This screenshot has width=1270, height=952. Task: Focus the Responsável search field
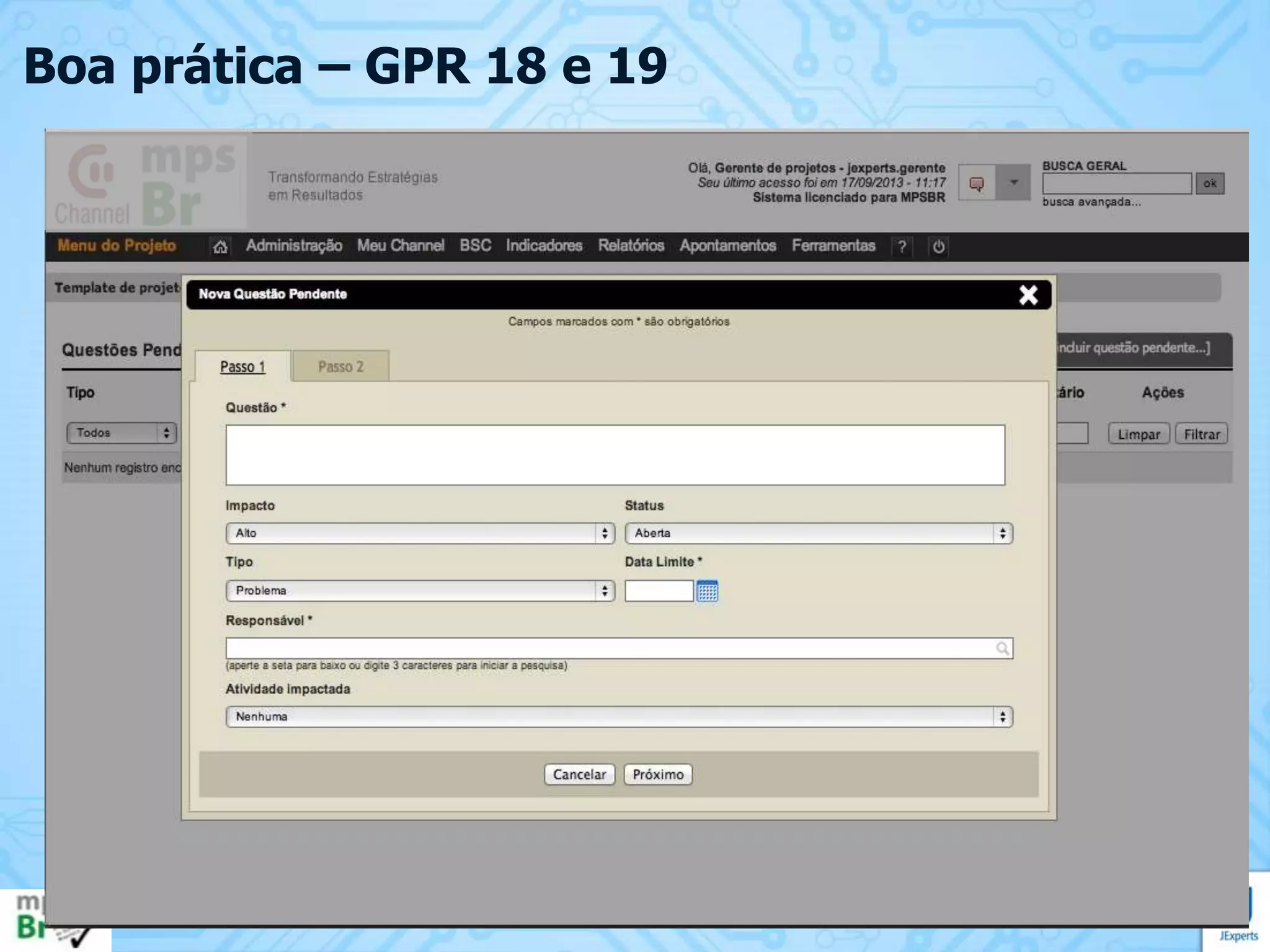point(619,648)
